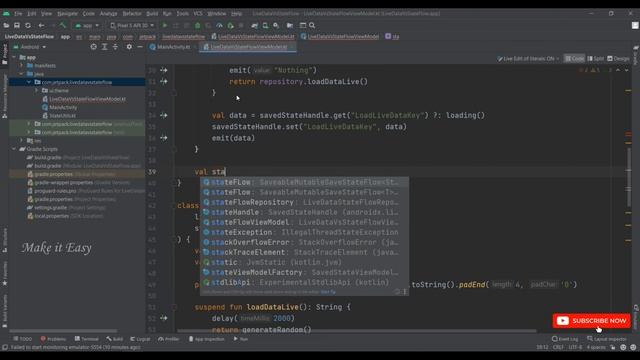Click the Make Project hammer icon
640x360 pixels.
pos(62,25)
